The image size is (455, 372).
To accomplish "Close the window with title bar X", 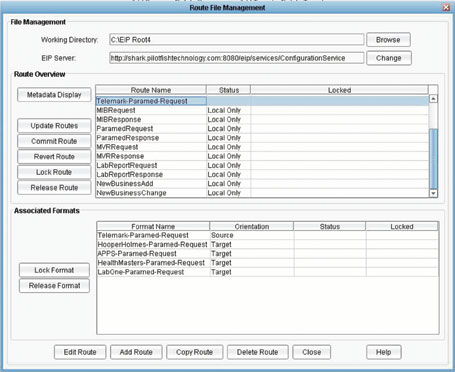I will [x=446, y=7].
